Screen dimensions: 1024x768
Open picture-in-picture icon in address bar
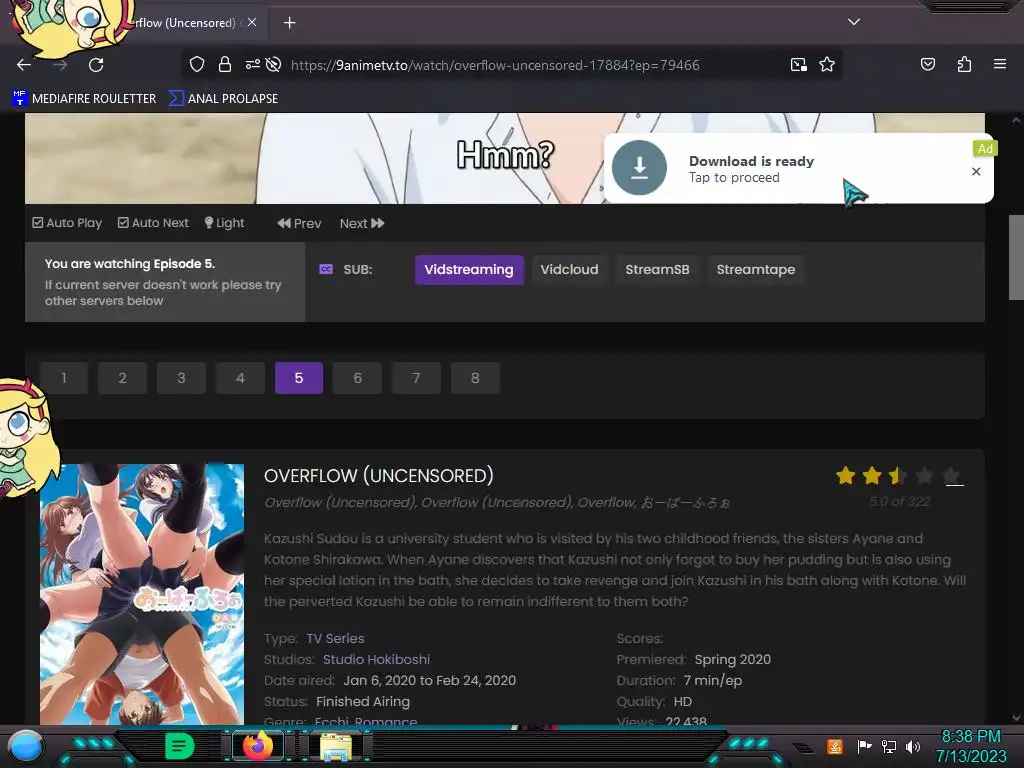coord(798,65)
